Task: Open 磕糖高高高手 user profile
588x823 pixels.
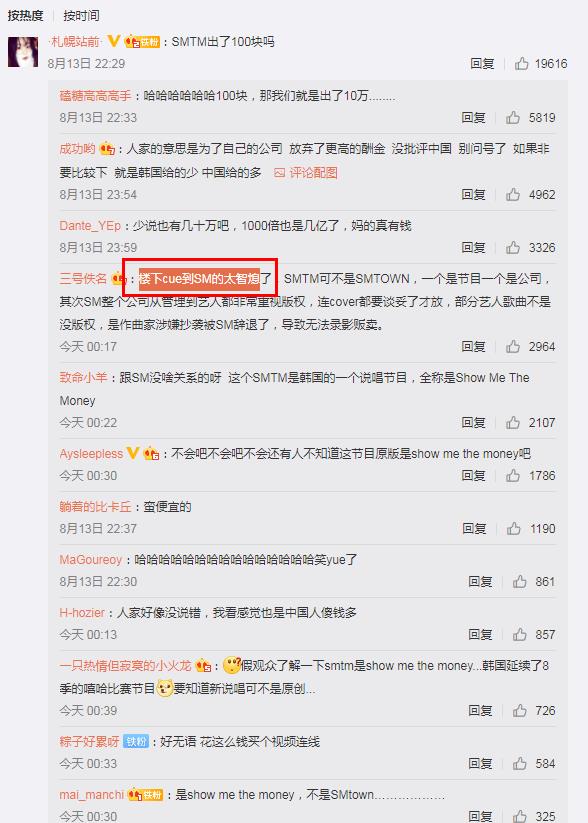Action: click(x=95, y=96)
